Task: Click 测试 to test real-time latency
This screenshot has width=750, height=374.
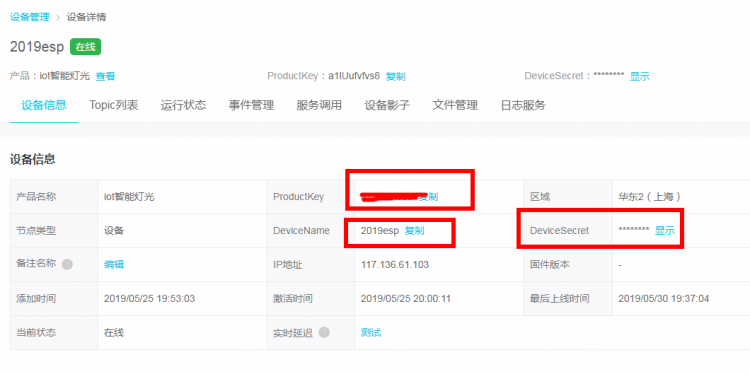Action: (x=371, y=332)
